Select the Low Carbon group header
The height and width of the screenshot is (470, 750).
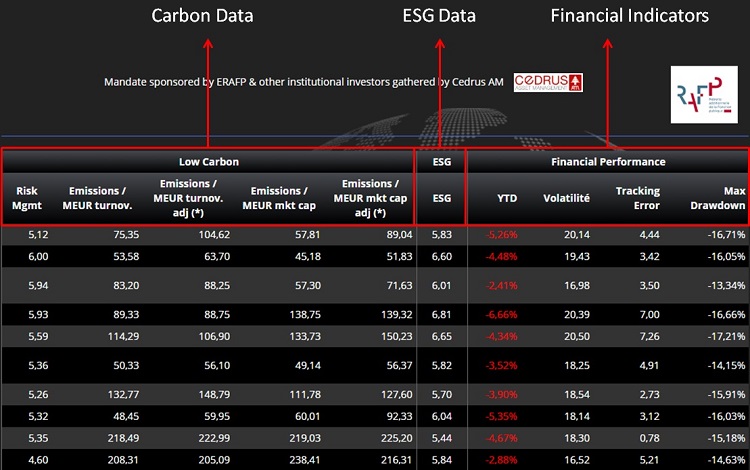click(x=209, y=162)
